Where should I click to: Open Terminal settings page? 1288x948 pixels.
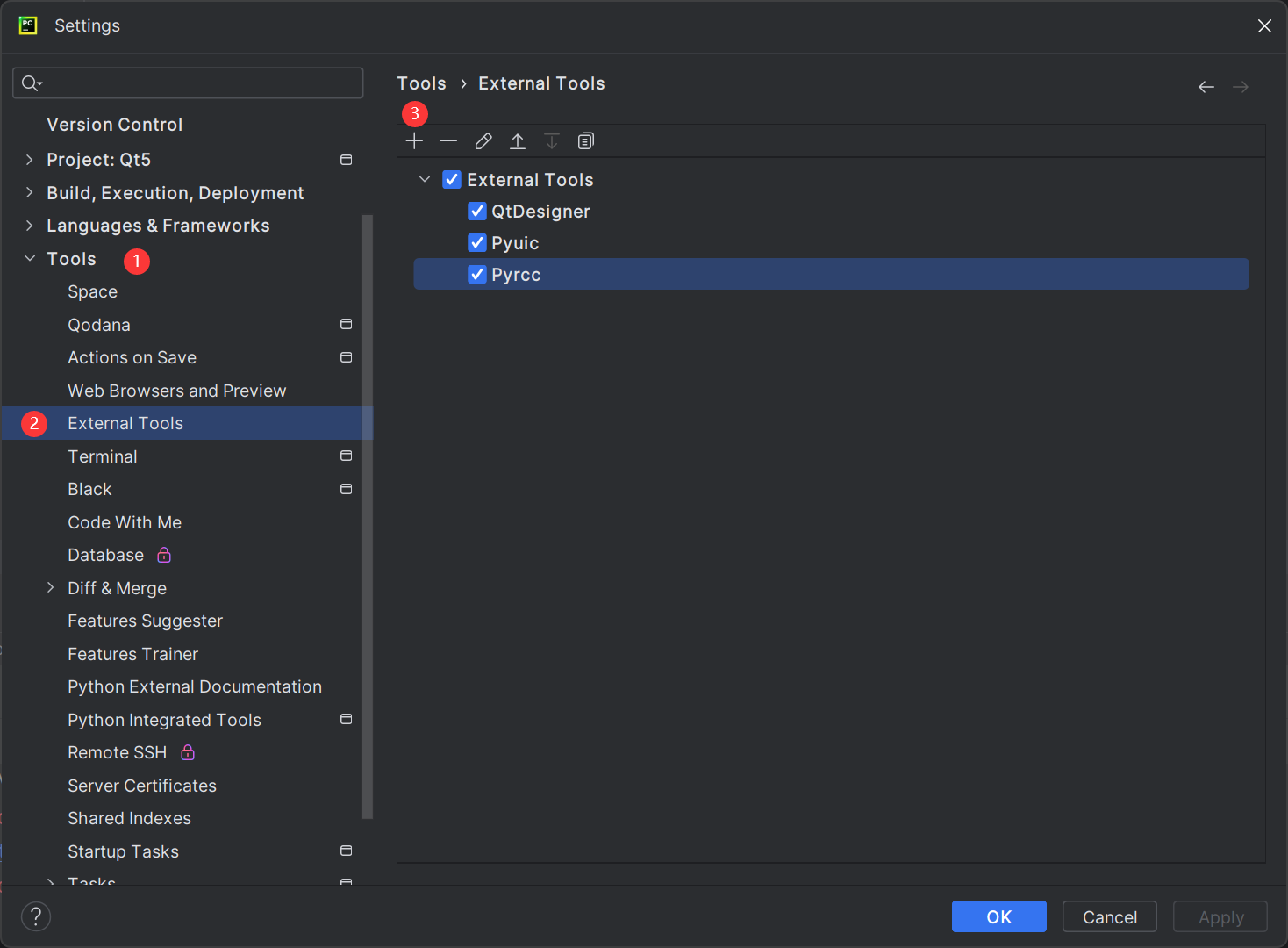[x=103, y=456]
